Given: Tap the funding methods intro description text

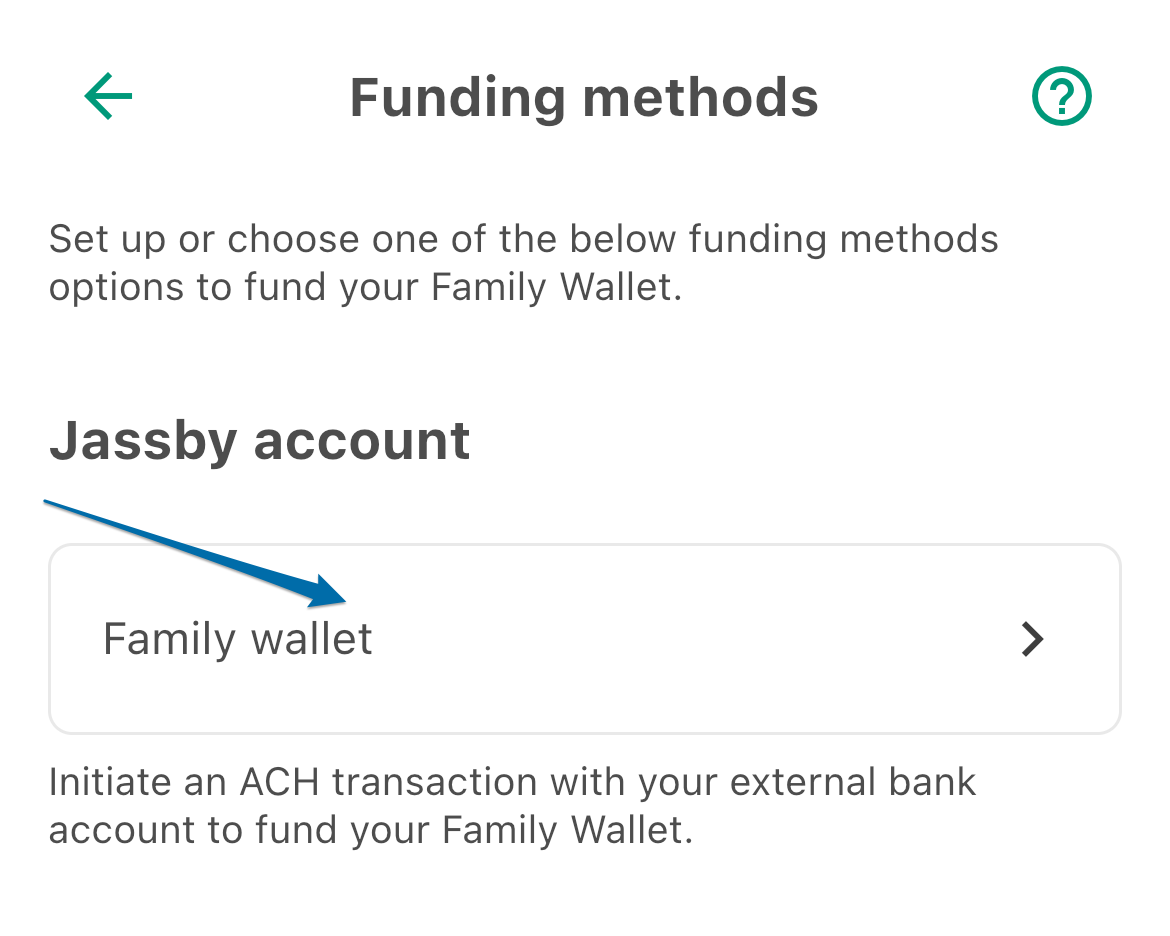Looking at the screenshot, I should 523,263.
